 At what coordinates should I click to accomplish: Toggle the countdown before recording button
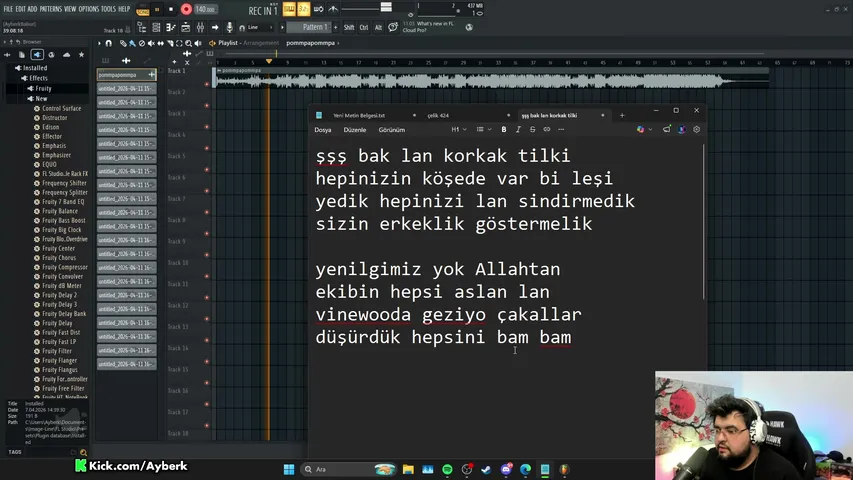point(304,9)
